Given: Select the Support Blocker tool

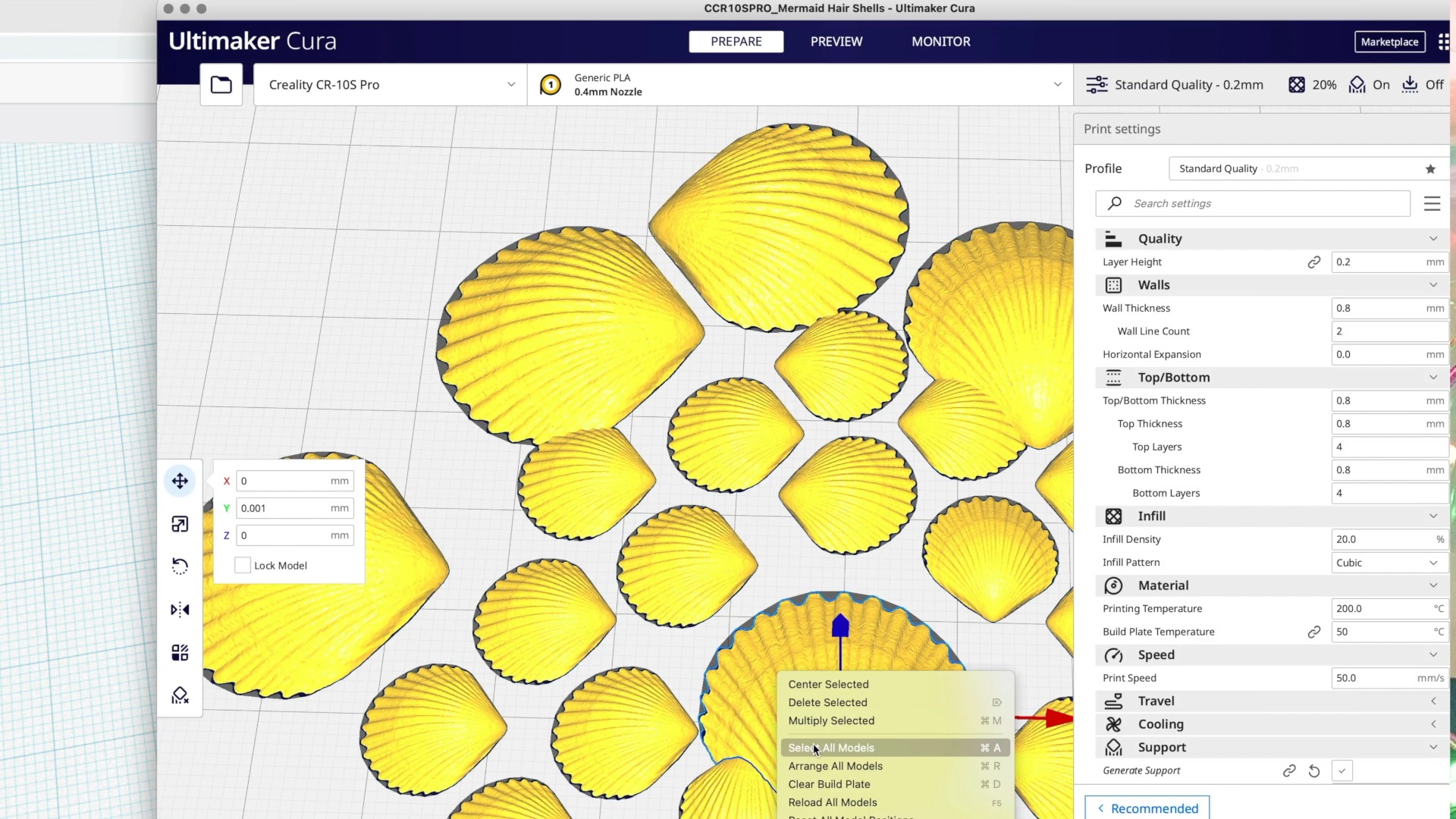Looking at the screenshot, I should pyautogui.click(x=180, y=695).
